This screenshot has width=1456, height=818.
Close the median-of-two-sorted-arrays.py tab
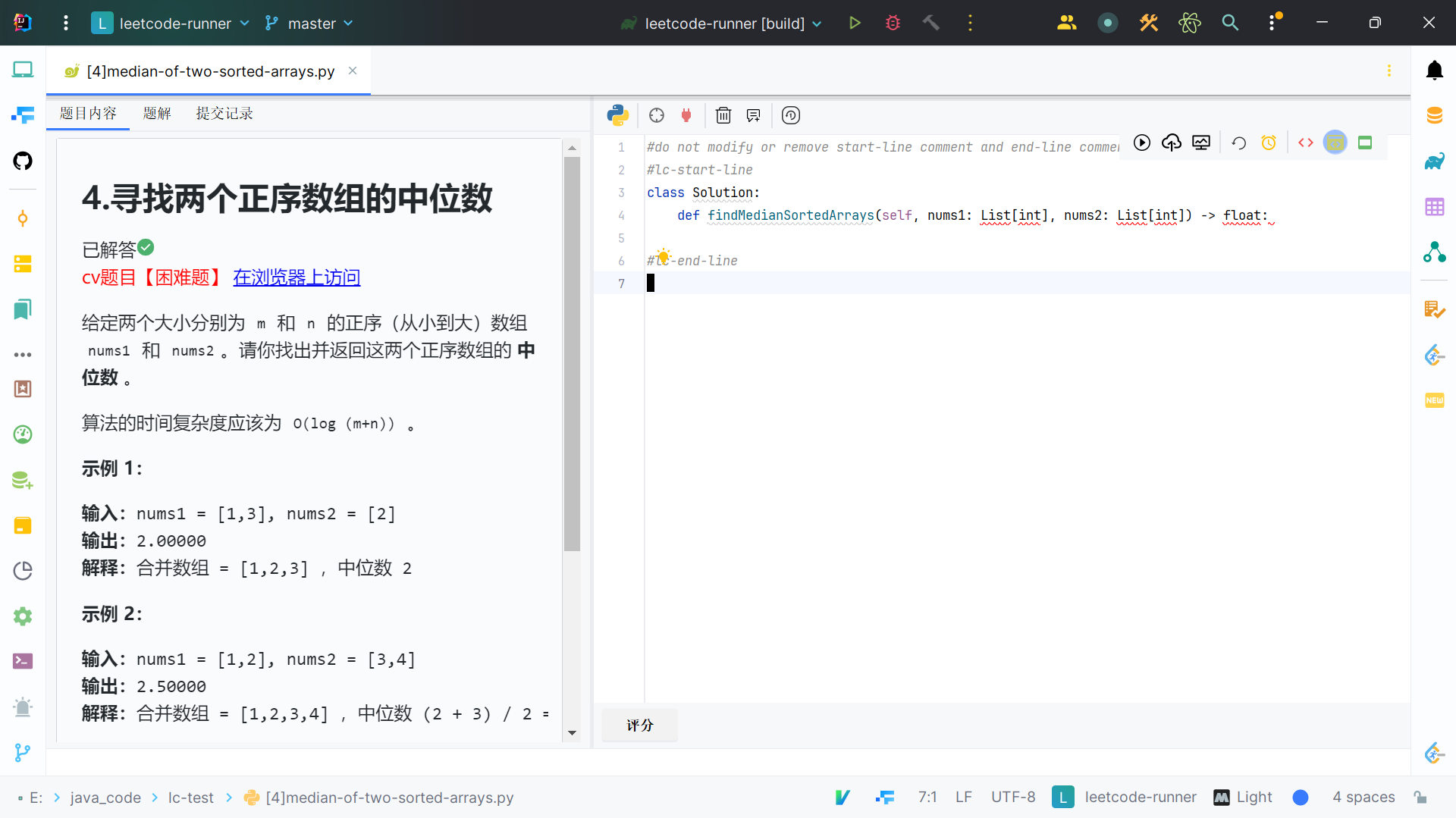[353, 71]
